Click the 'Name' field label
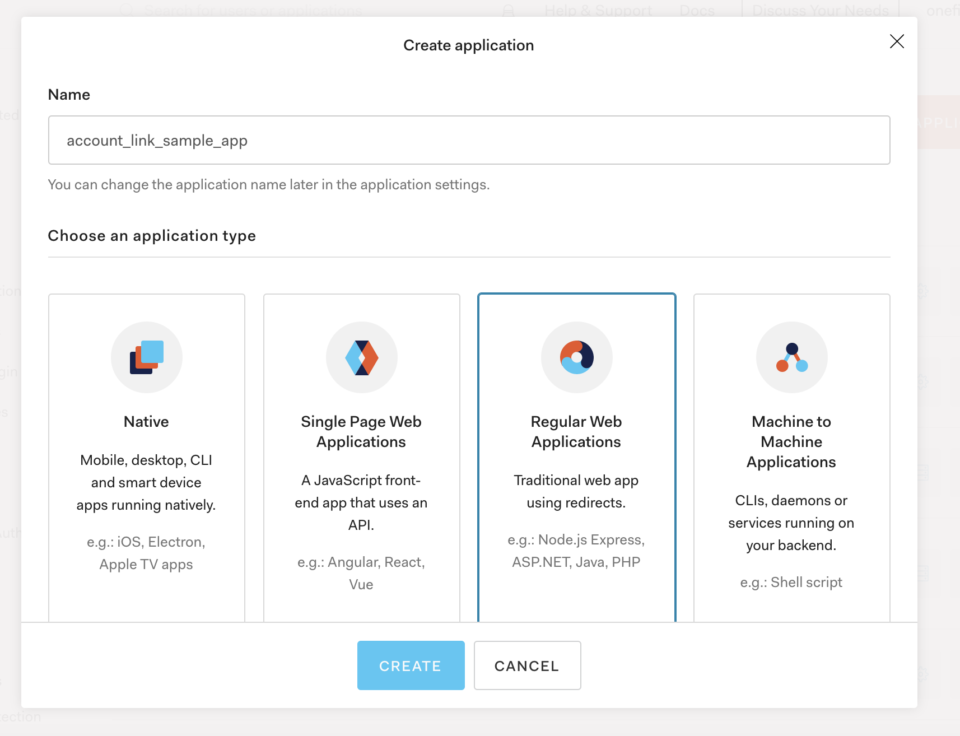 pos(69,95)
